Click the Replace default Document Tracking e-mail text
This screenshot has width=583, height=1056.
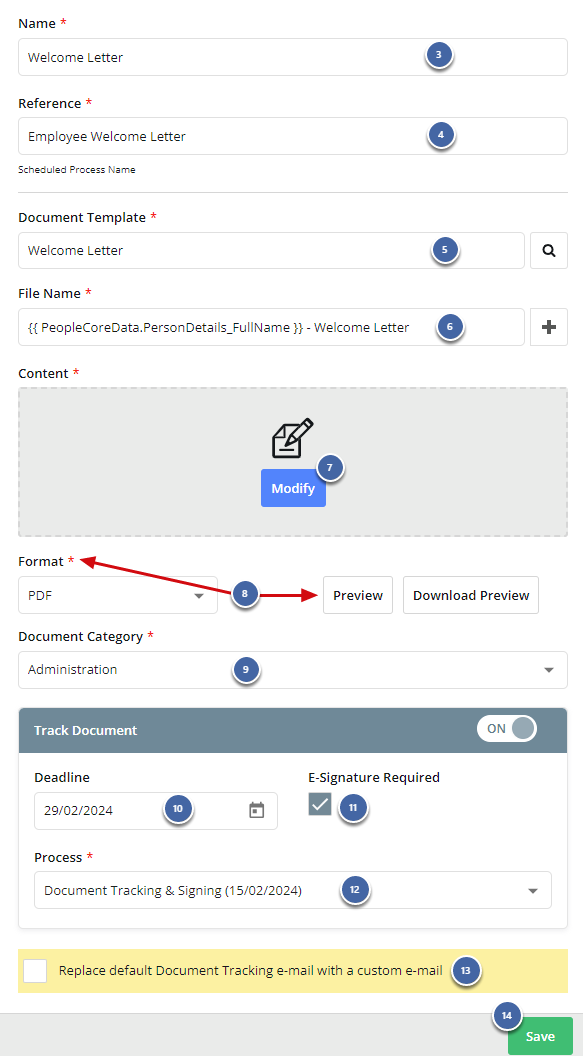pyautogui.click(x=250, y=970)
